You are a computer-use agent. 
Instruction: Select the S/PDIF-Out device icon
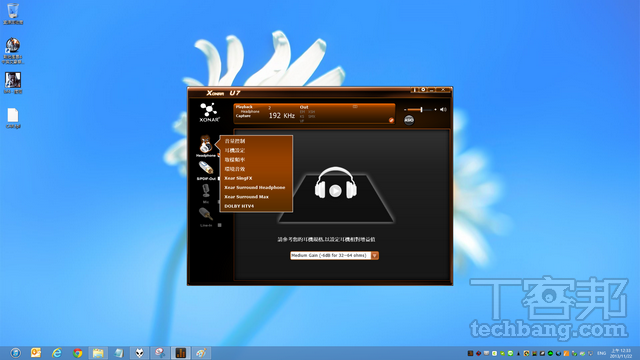pos(206,168)
